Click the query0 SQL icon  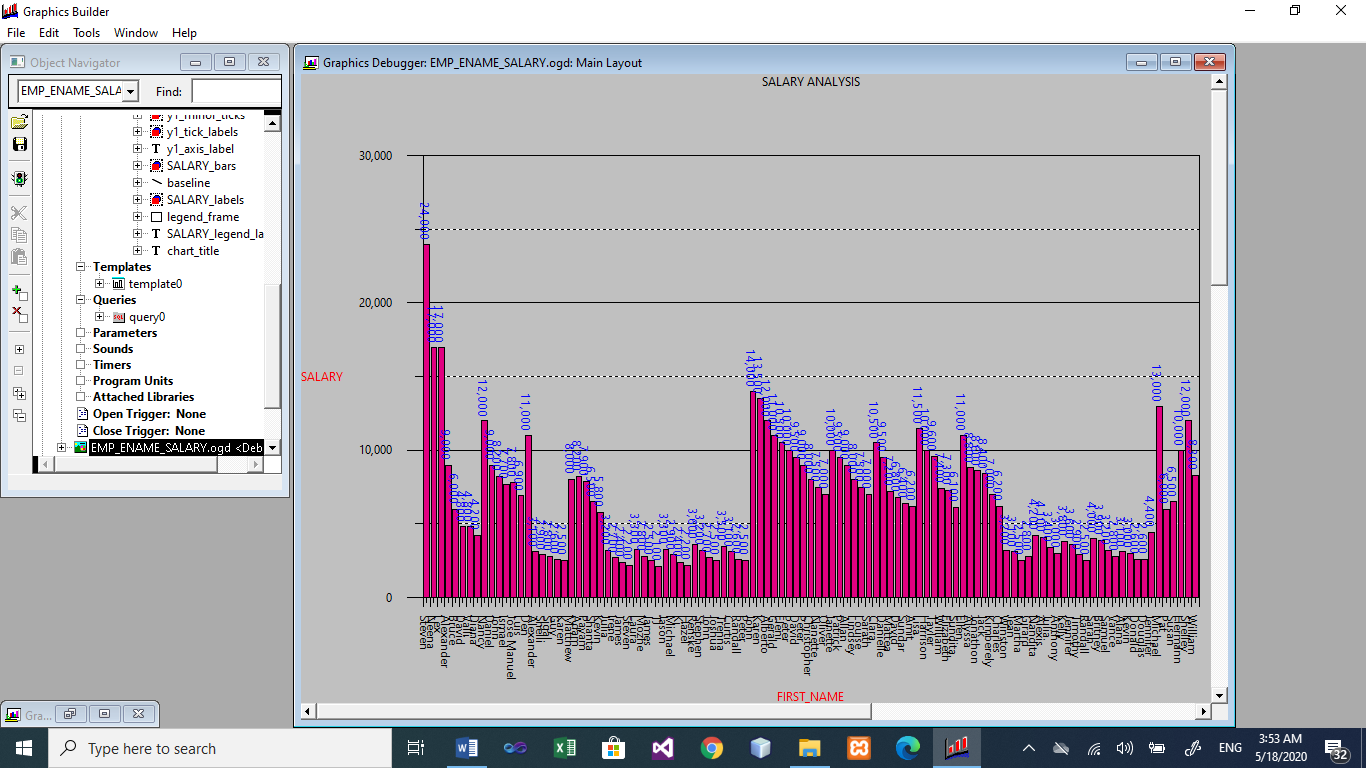[x=118, y=317]
